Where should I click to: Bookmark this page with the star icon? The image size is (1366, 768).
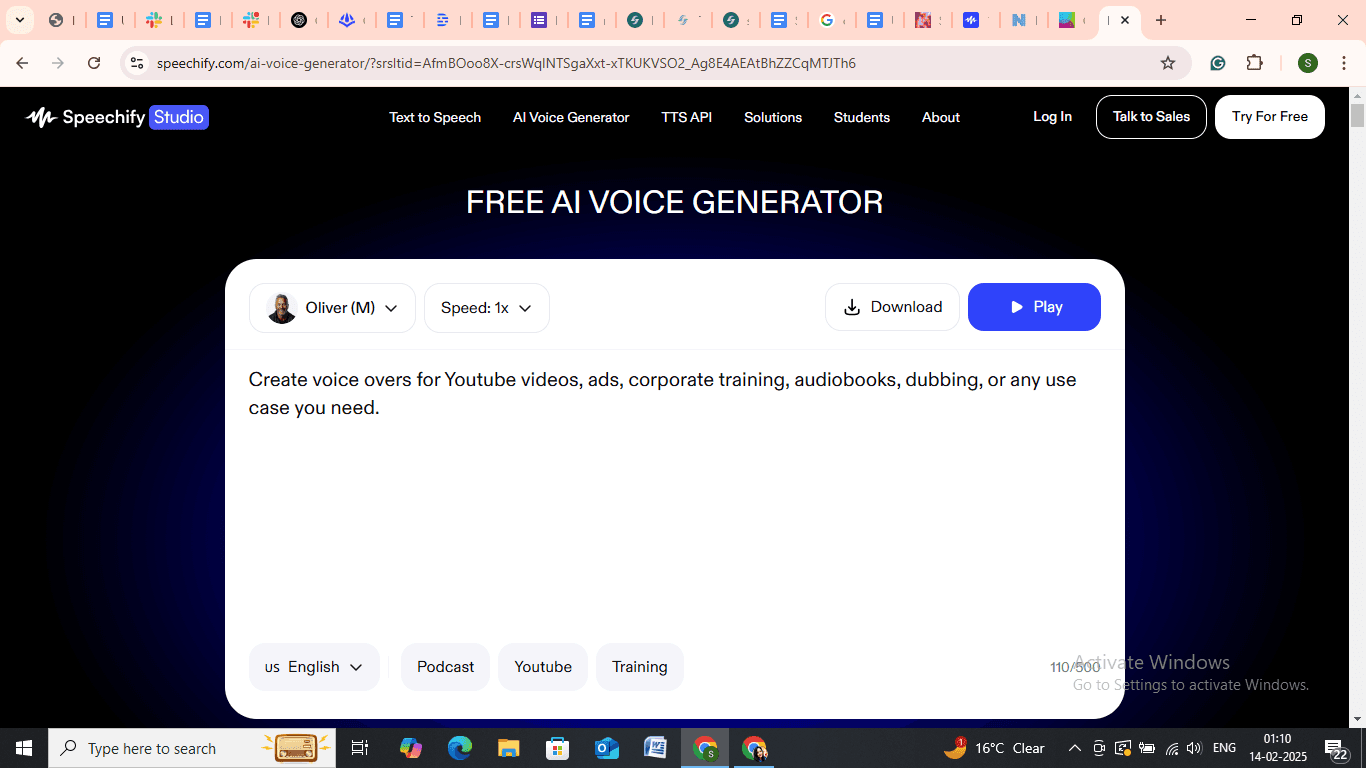coord(1168,63)
